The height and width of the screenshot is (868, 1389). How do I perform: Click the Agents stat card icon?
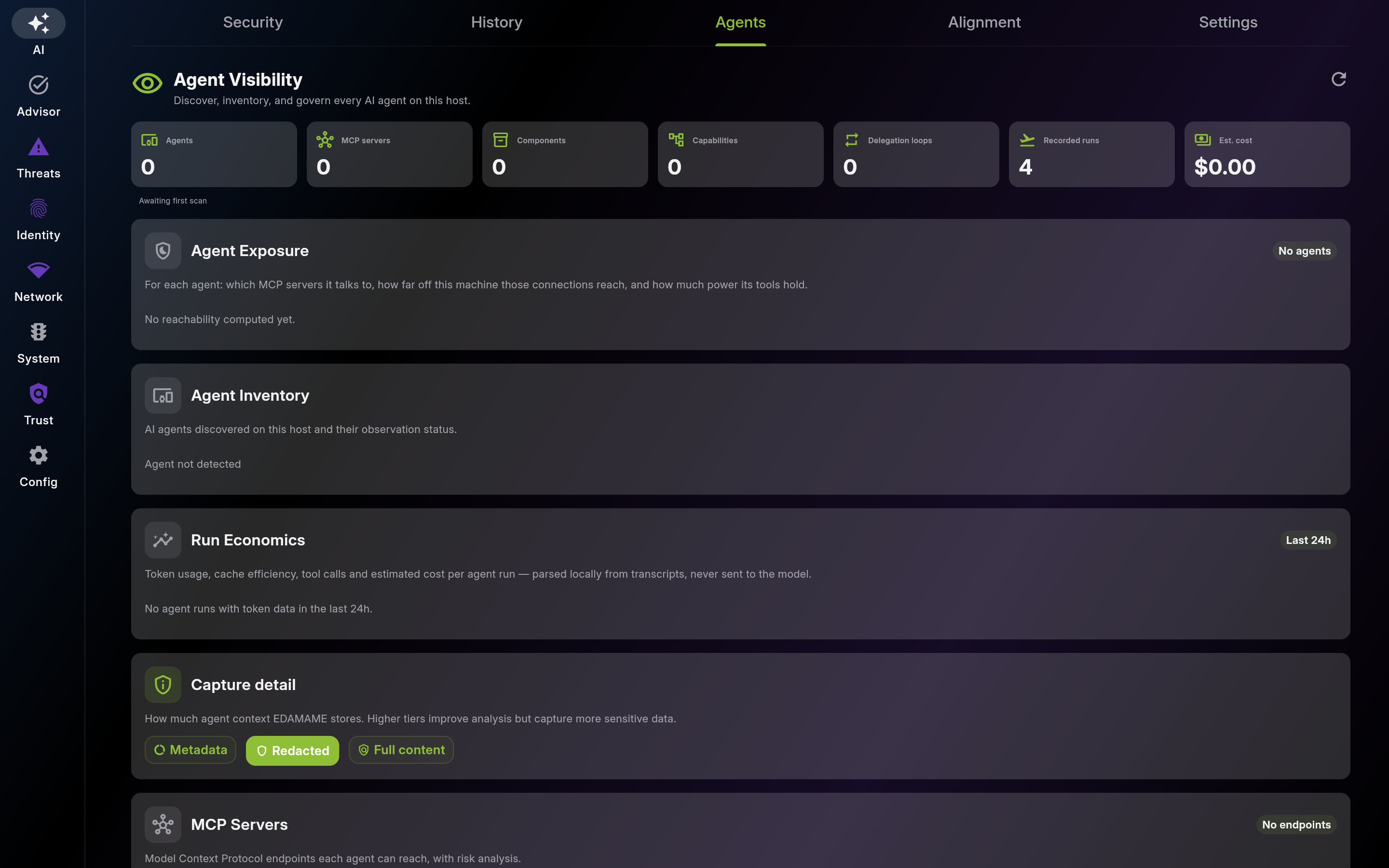[x=149, y=140]
